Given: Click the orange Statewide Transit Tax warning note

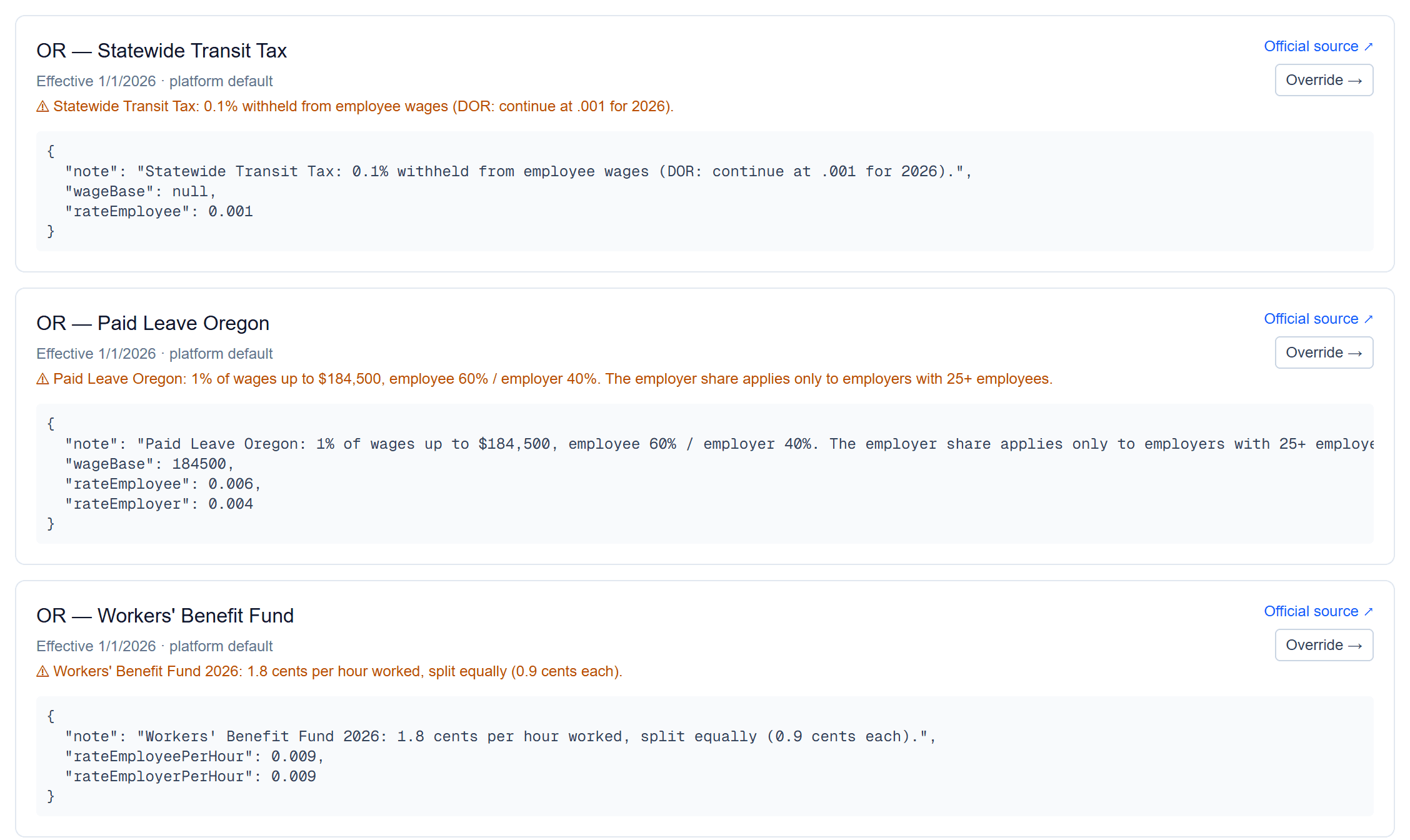Looking at the screenshot, I should [x=354, y=106].
